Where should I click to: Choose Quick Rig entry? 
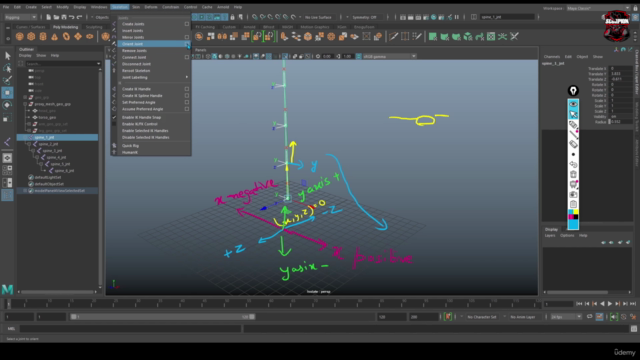pyautogui.click(x=131, y=146)
